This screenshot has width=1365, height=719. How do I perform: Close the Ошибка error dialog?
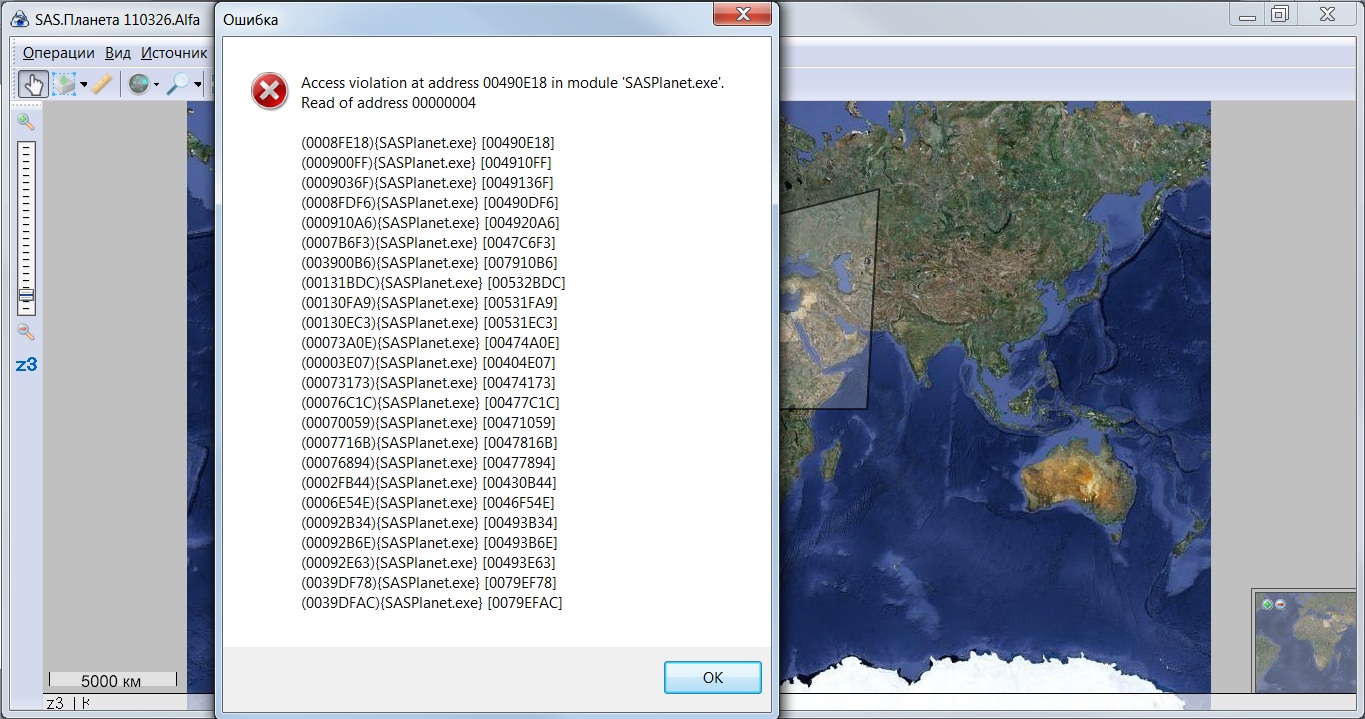click(743, 15)
